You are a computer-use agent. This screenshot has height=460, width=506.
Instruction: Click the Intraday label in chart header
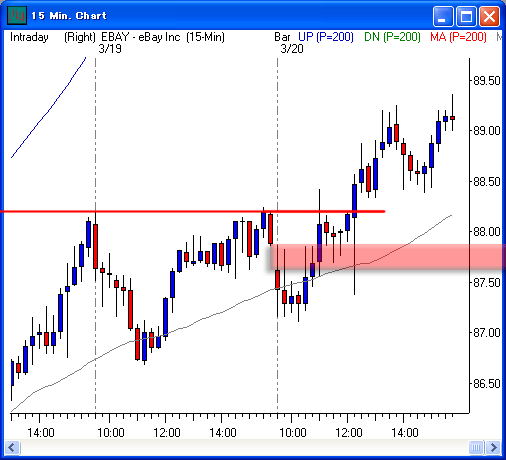tap(29, 37)
